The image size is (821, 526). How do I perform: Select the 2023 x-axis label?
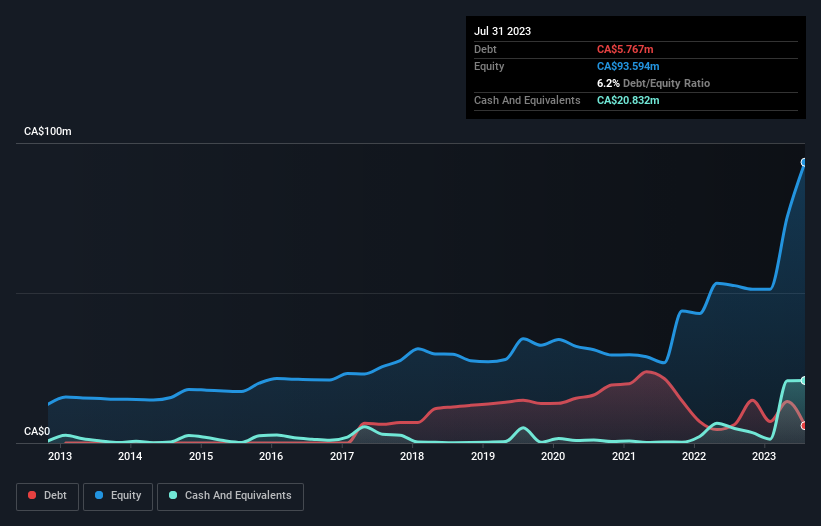(764, 456)
